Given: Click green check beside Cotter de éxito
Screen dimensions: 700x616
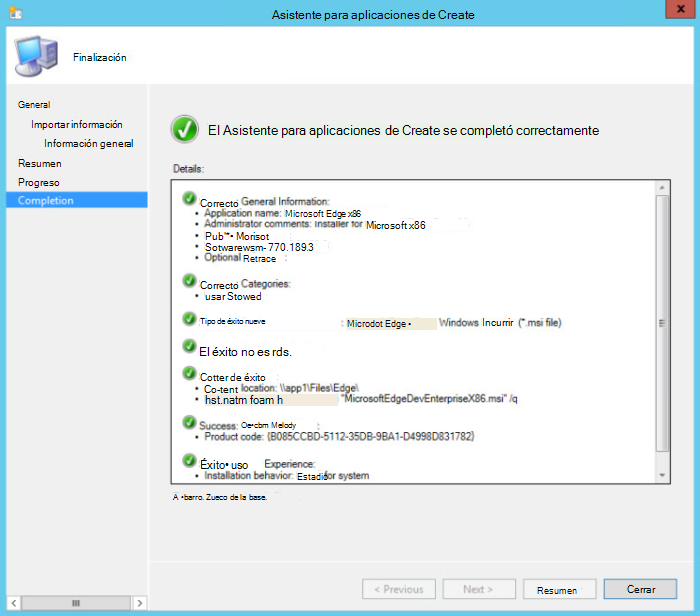Looking at the screenshot, I should pyautogui.click(x=189, y=373).
